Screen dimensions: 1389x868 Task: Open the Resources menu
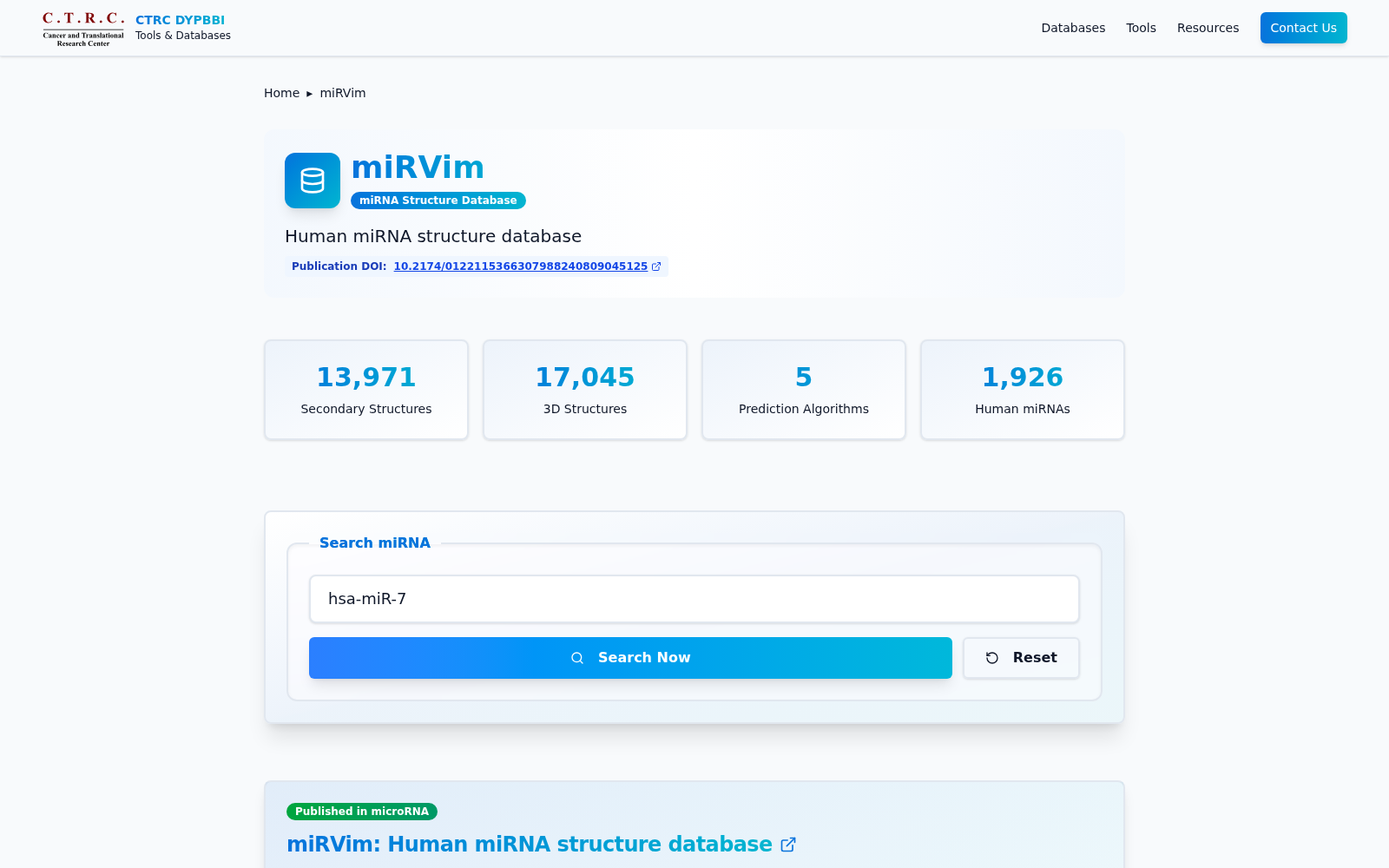[x=1208, y=28]
